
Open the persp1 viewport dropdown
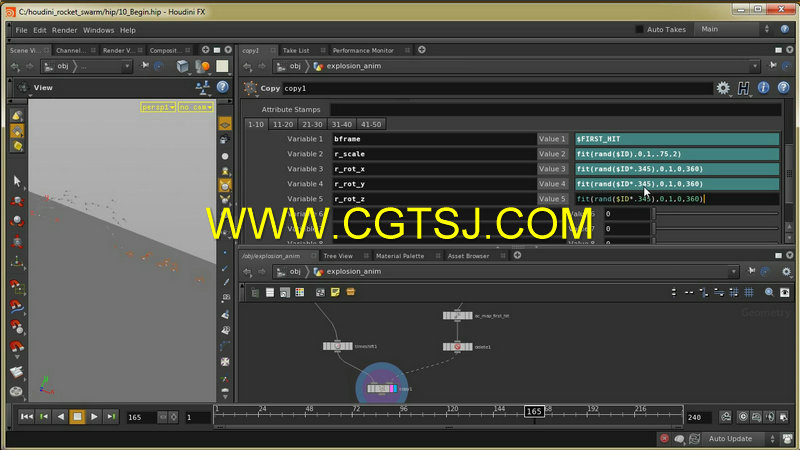point(158,107)
